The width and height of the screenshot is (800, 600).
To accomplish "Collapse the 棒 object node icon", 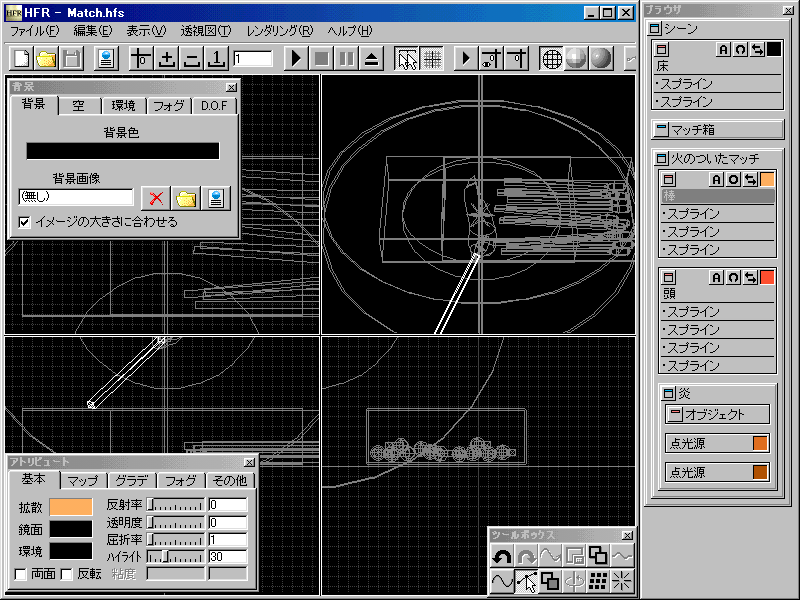I will click(668, 180).
